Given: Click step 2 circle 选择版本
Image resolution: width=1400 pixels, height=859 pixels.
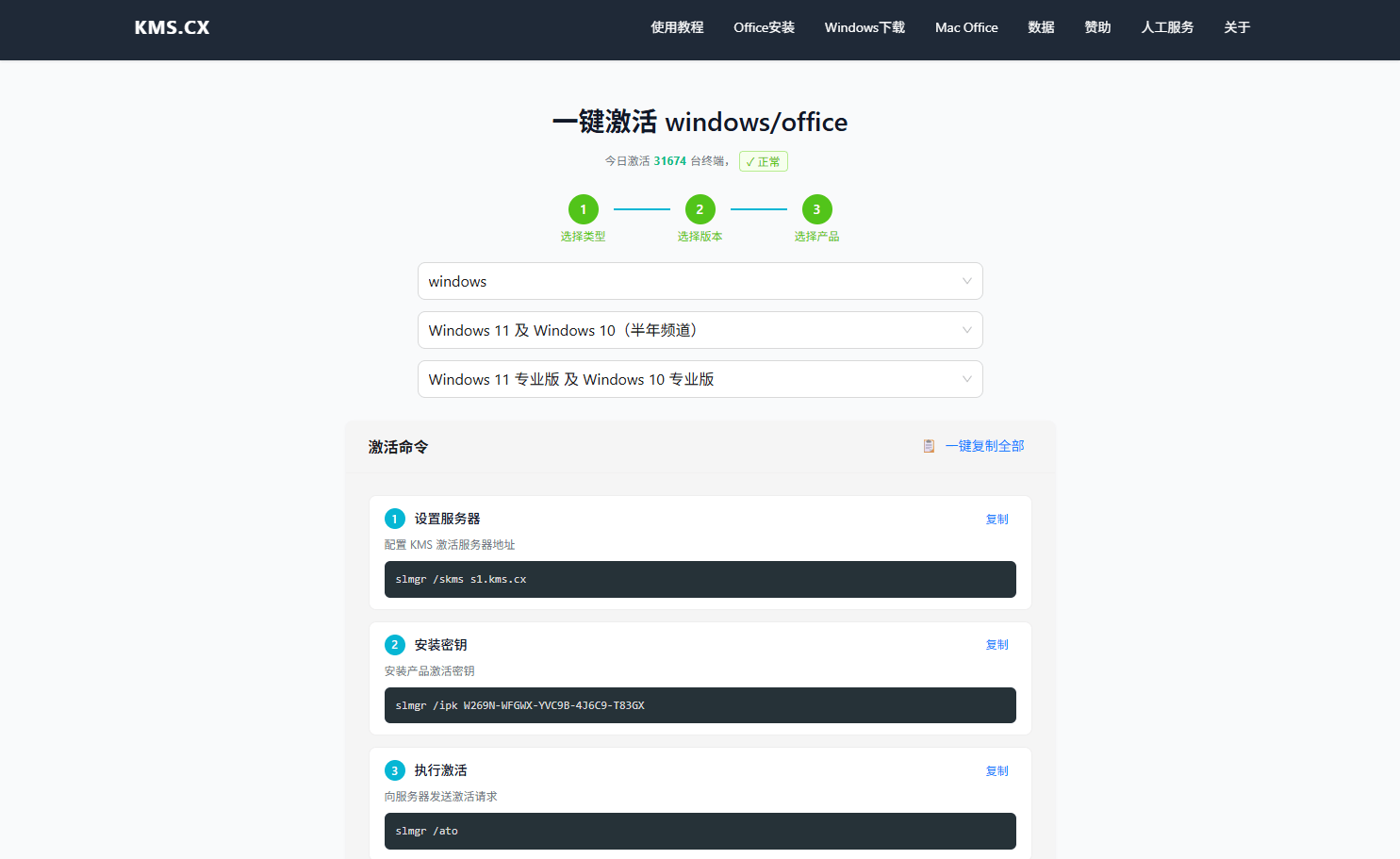Looking at the screenshot, I should (x=700, y=209).
